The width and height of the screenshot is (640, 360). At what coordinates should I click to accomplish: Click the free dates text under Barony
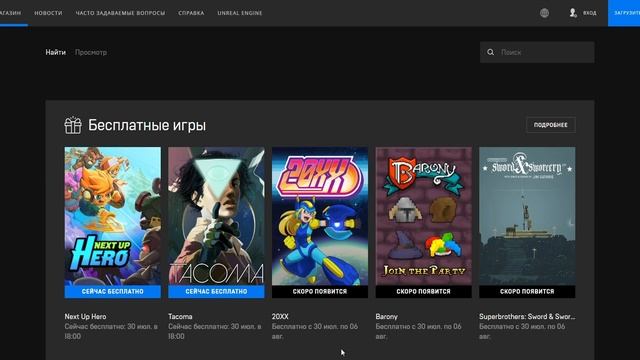coord(418,331)
